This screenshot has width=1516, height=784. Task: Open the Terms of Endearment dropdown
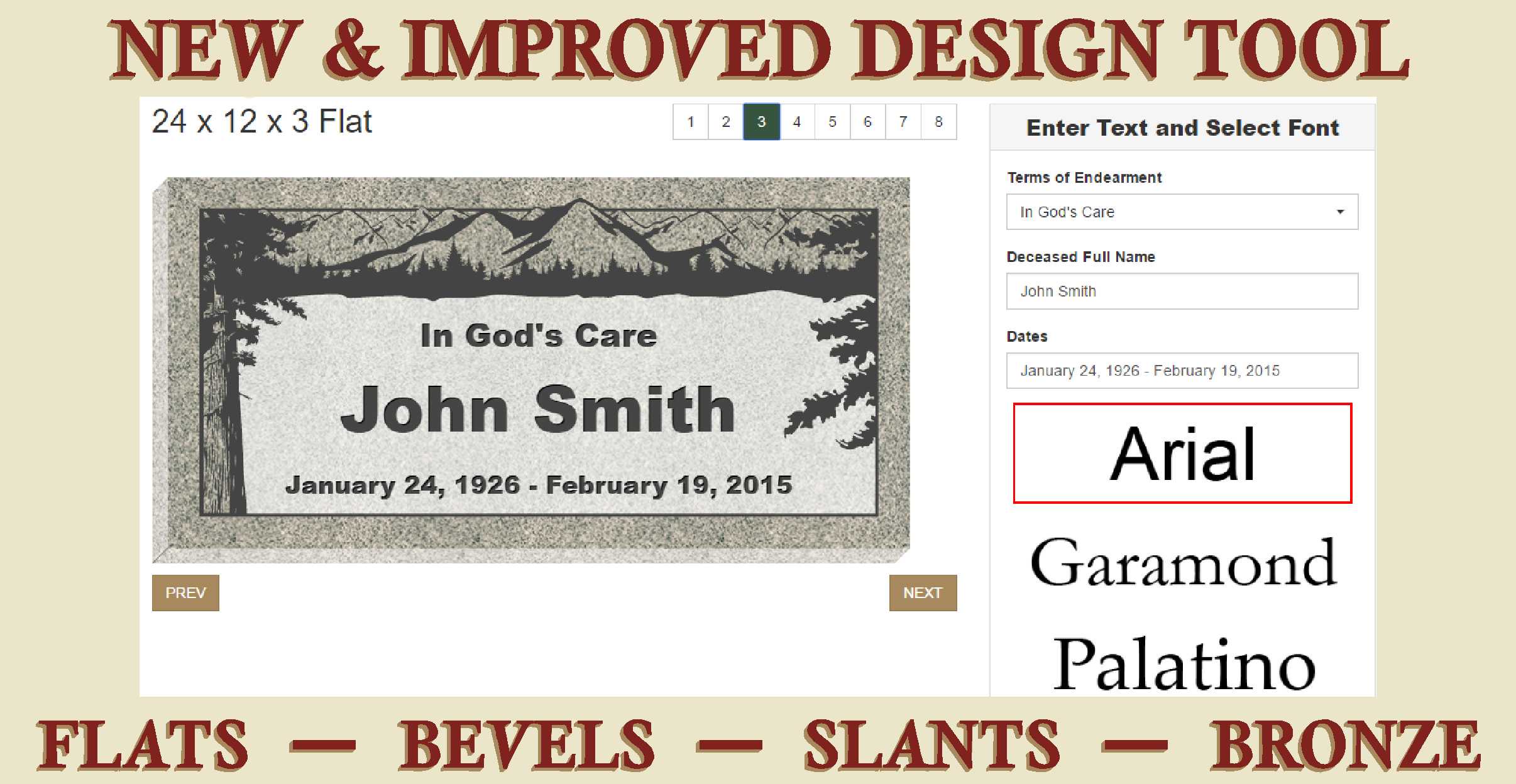click(x=1182, y=212)
